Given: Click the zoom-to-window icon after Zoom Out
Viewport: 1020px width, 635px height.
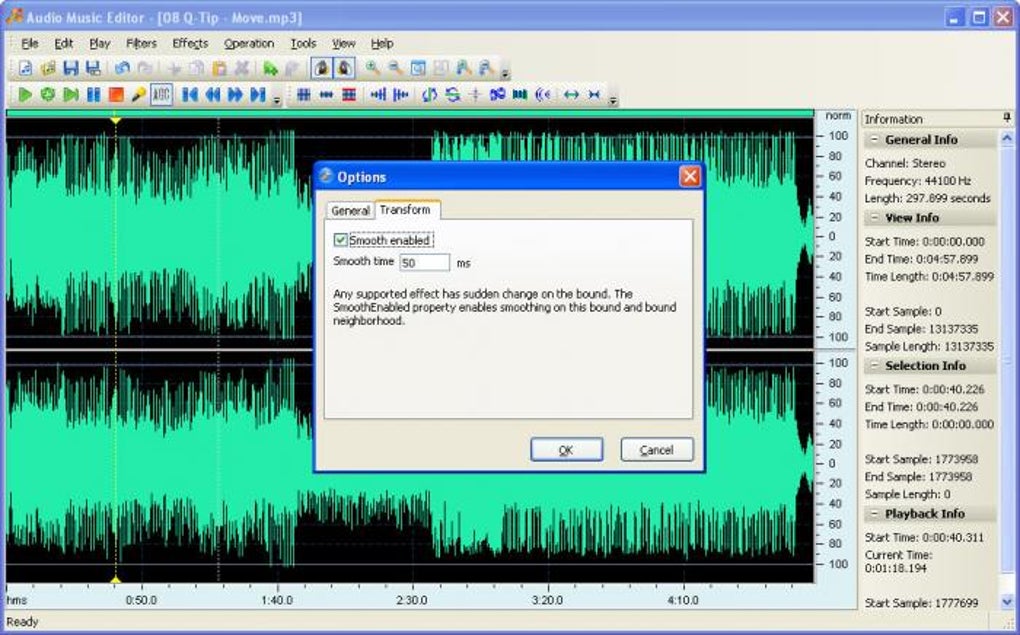Looking at the screenshot, I should (418, 68).
